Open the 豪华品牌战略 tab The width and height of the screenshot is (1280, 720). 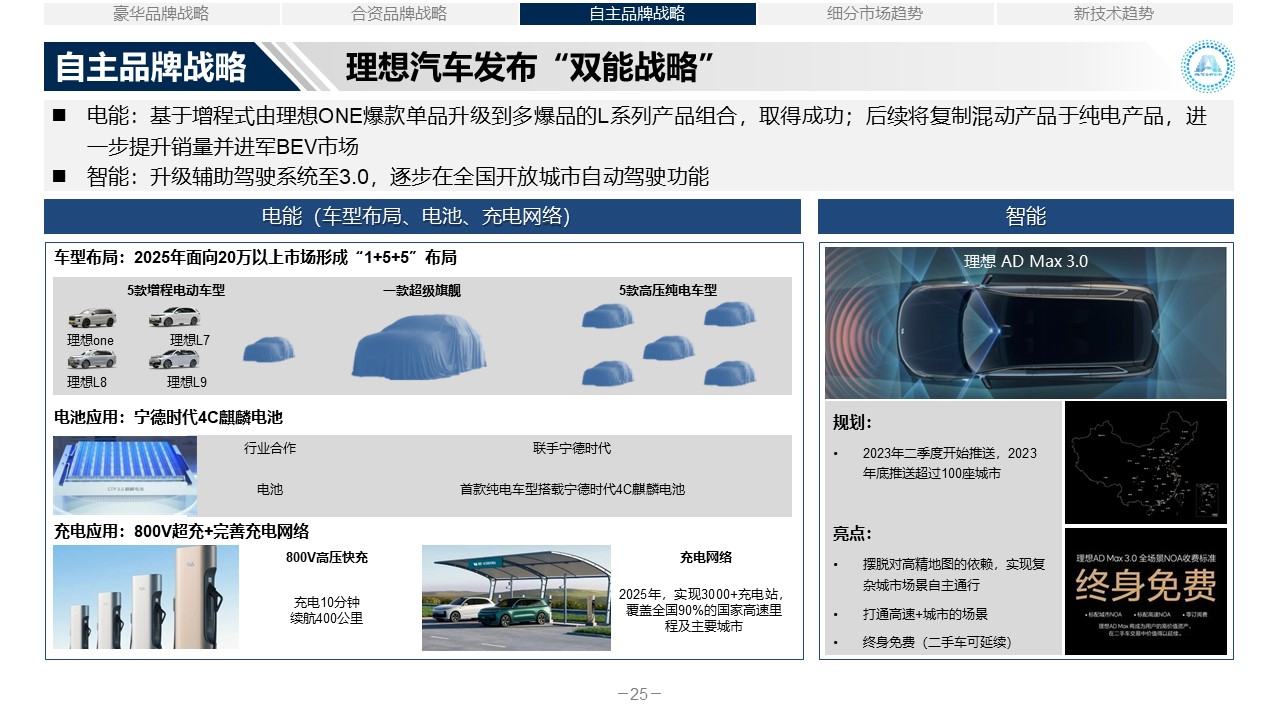tap(162, 14)
